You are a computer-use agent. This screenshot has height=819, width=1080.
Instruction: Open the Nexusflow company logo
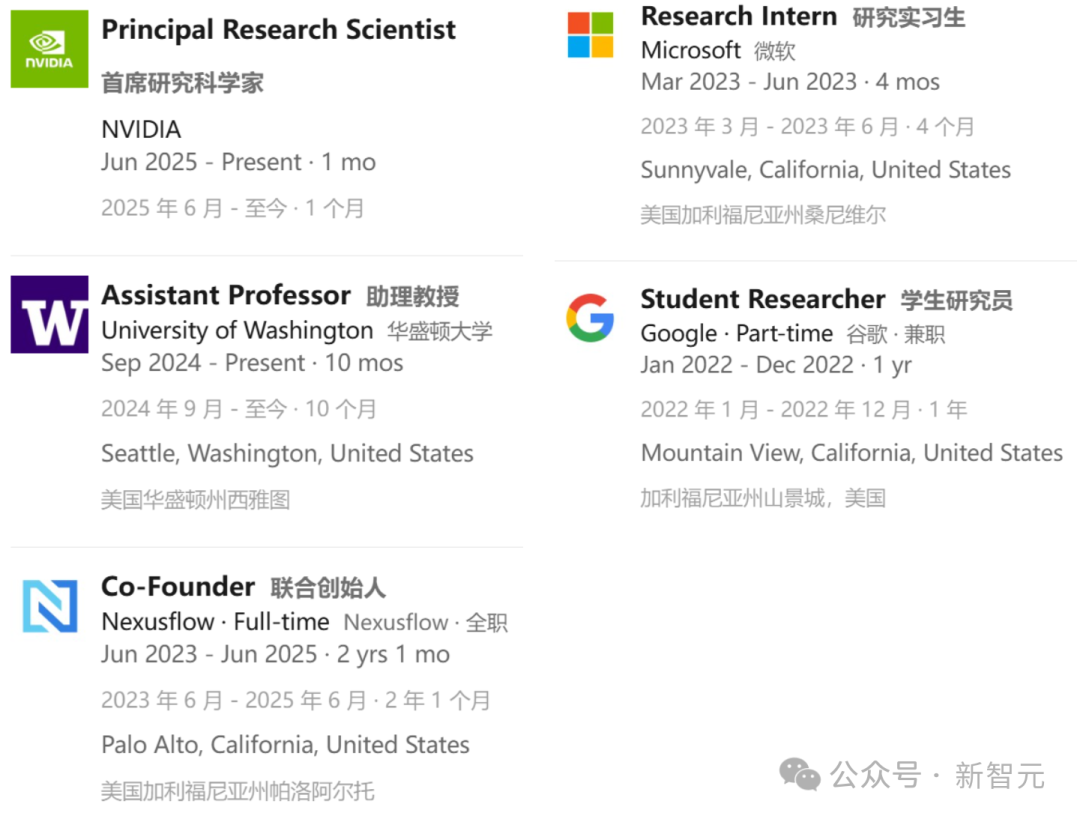pyautogui.click(x=49, y=607)
